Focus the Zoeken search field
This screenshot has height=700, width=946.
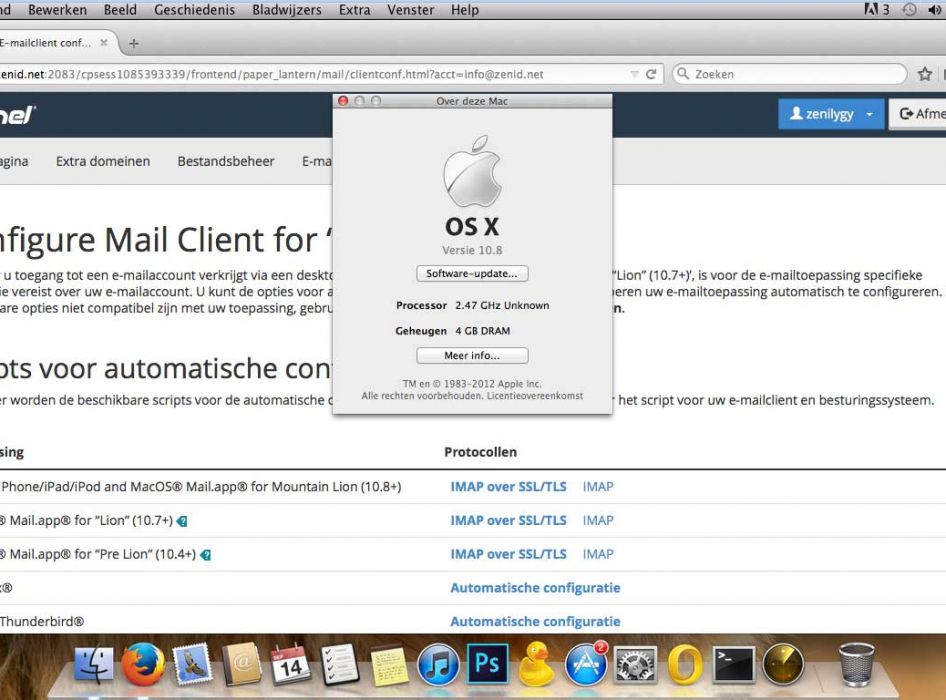790,74
